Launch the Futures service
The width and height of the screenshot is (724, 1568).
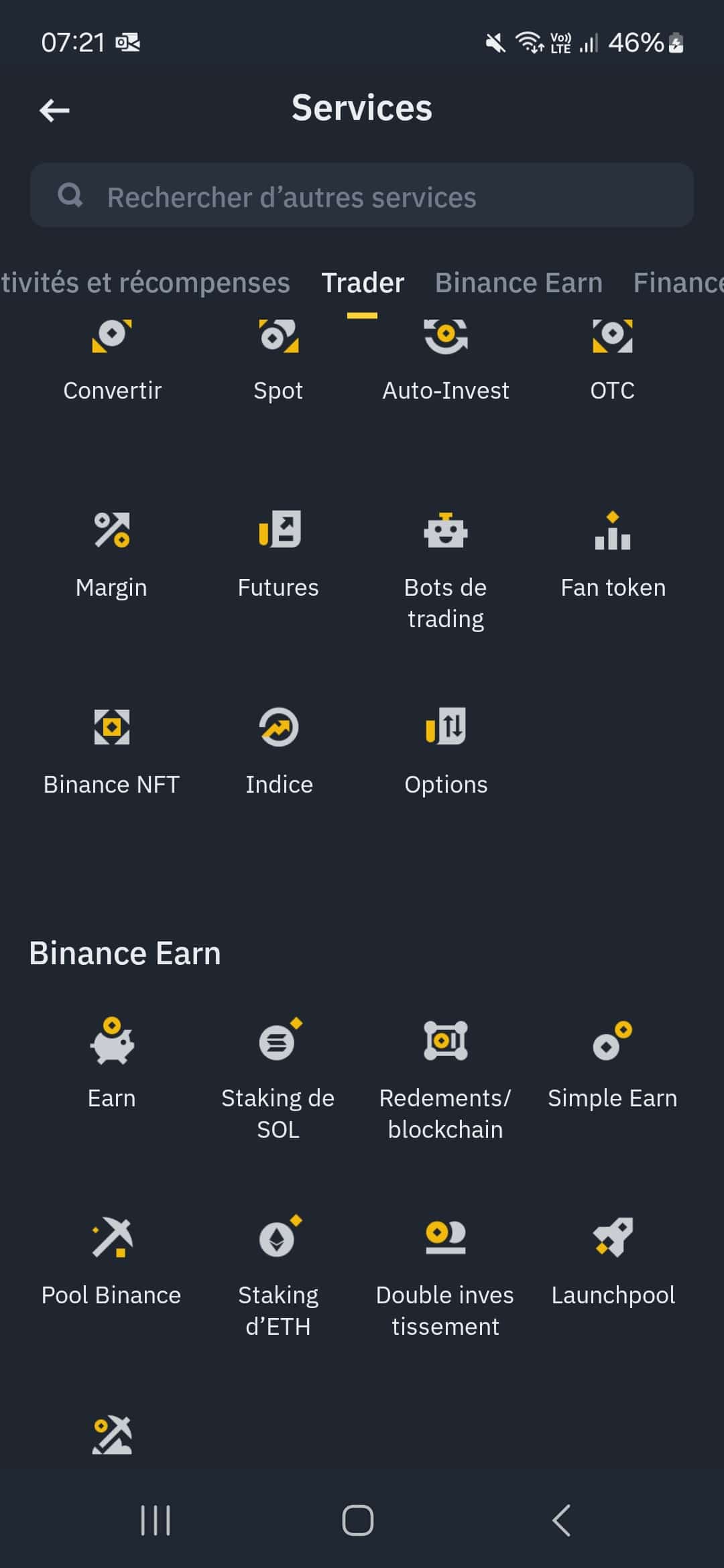[x=278, y=531]
